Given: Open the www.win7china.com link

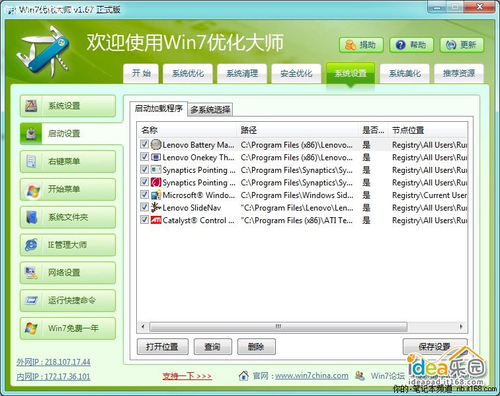Looking at the screenshot, I should [x=312, y=376].
